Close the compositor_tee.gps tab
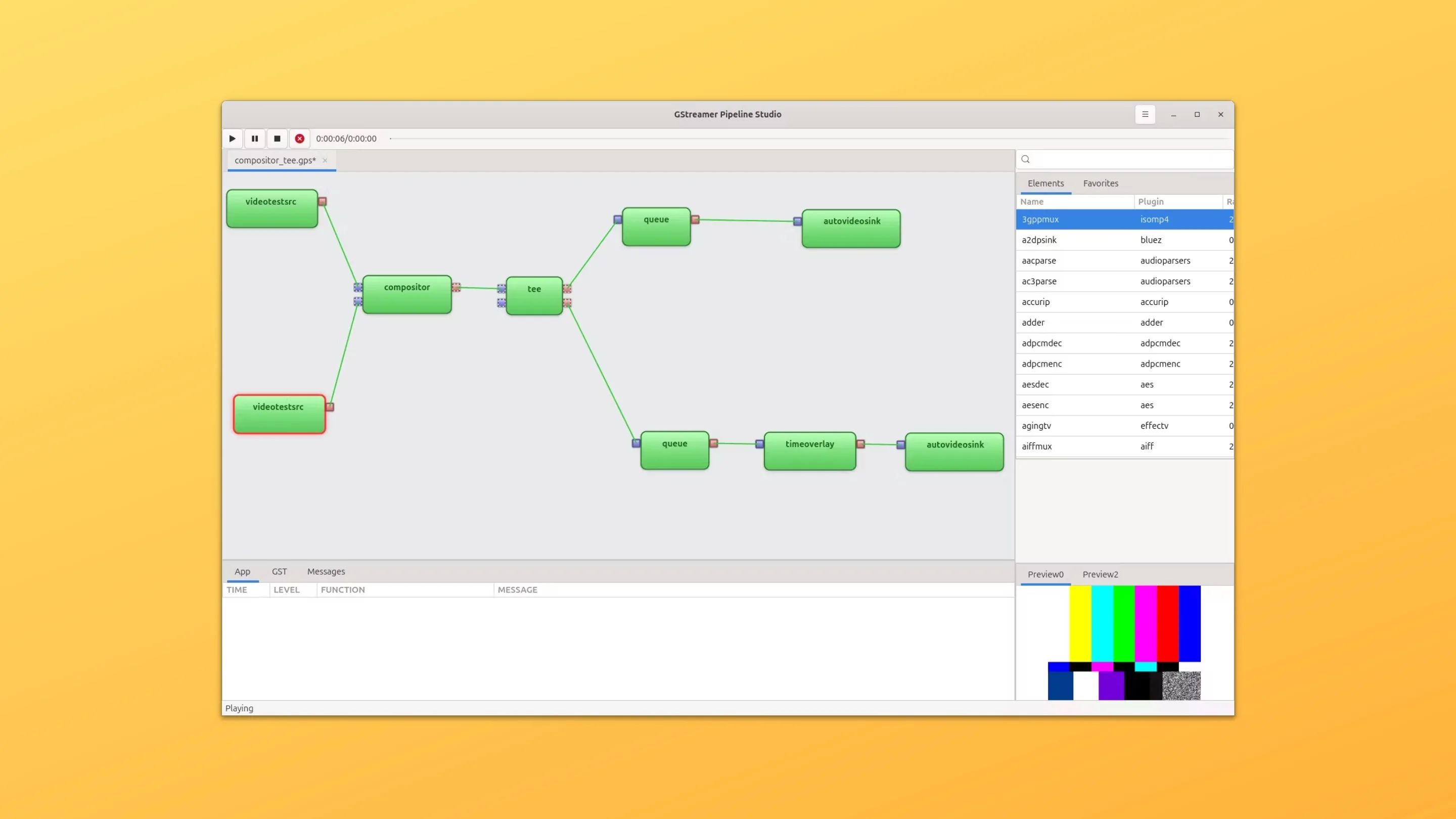This screenshot has height=819, width=1456. (325, 161)
